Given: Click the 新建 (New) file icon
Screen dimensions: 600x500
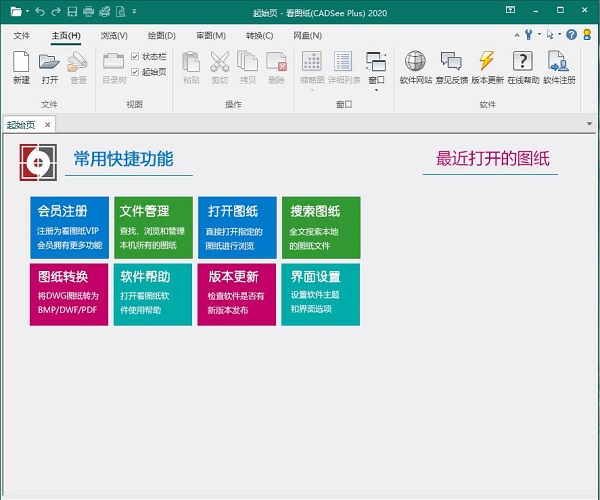Looking at the screenshot, I should point(21,63).
